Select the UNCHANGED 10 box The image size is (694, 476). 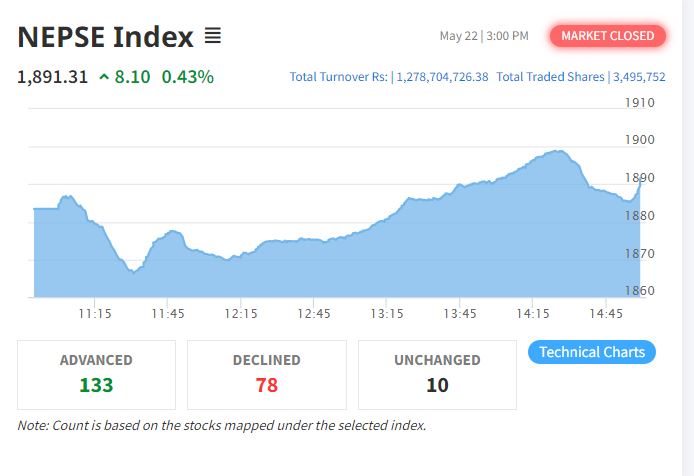(437, 375)
